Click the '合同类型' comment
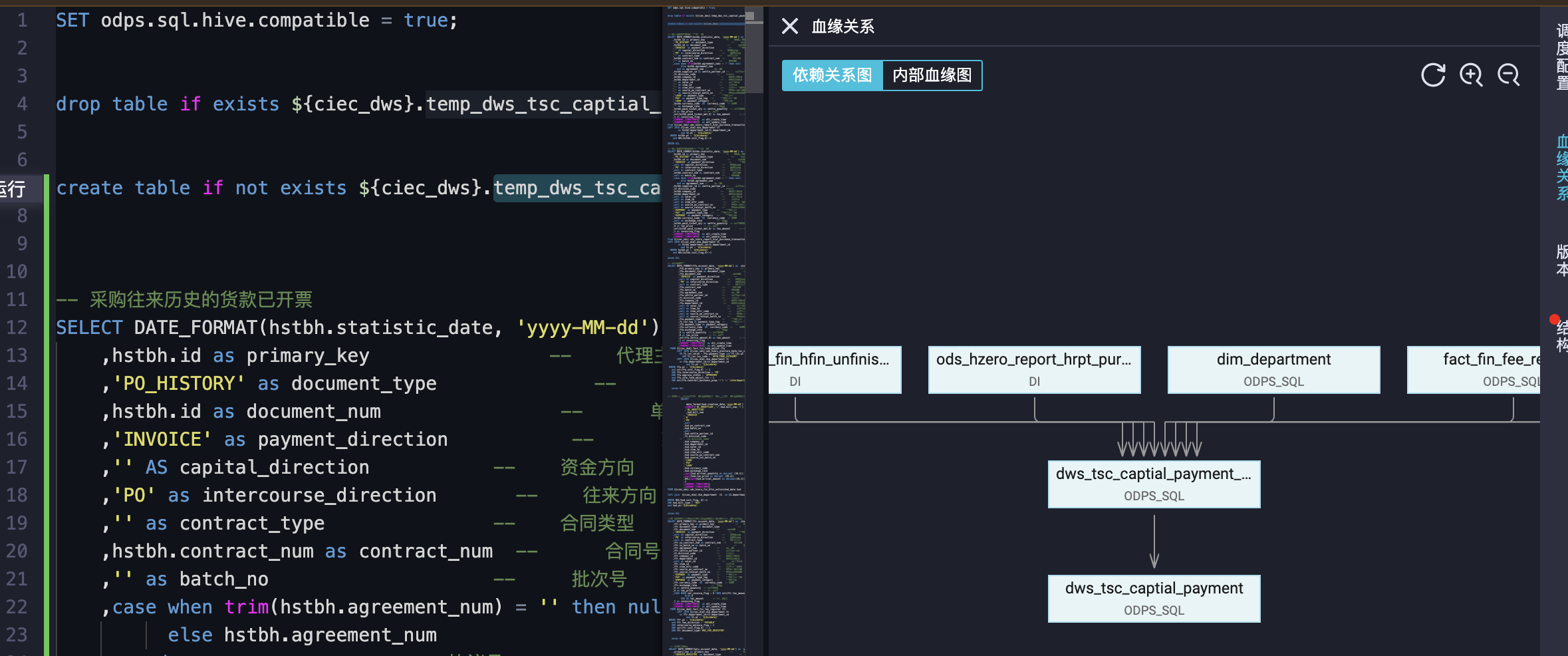Viewport: 1568px width, 656px height. 597,523
